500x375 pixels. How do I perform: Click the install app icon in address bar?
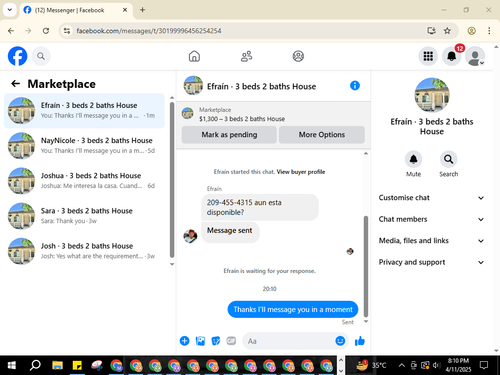(431, 31)
